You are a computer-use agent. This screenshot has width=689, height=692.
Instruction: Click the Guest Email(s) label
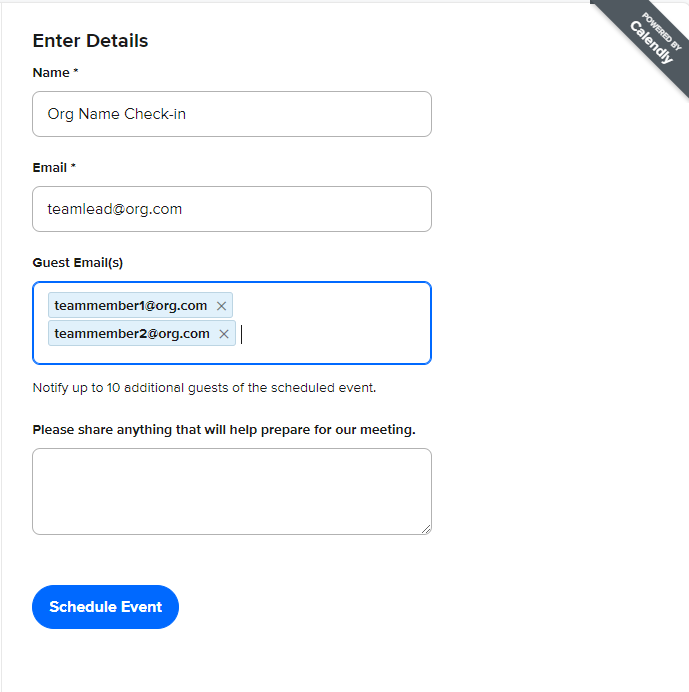coord(78,263)
